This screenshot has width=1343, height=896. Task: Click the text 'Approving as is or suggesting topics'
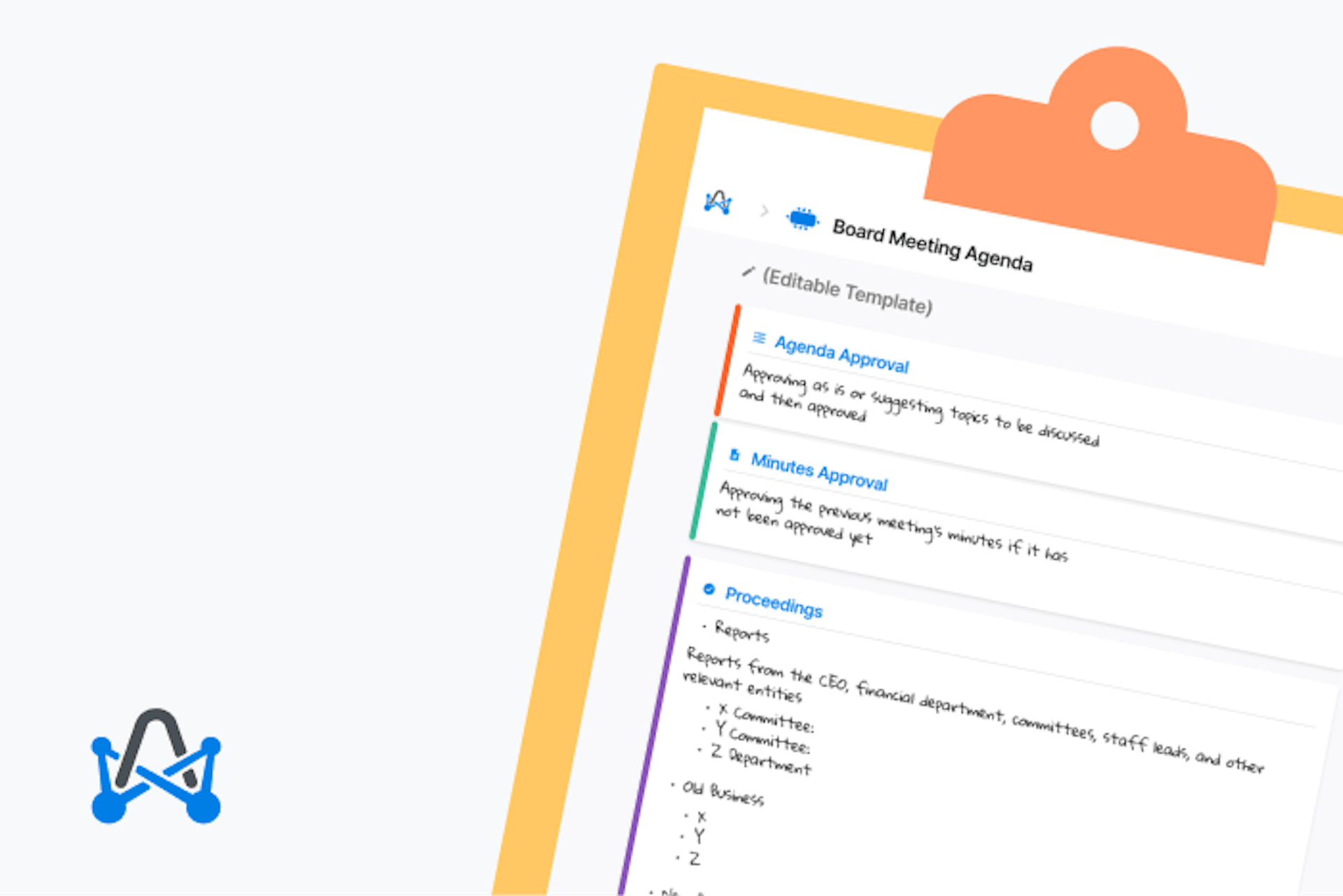(x=865, y=397)
